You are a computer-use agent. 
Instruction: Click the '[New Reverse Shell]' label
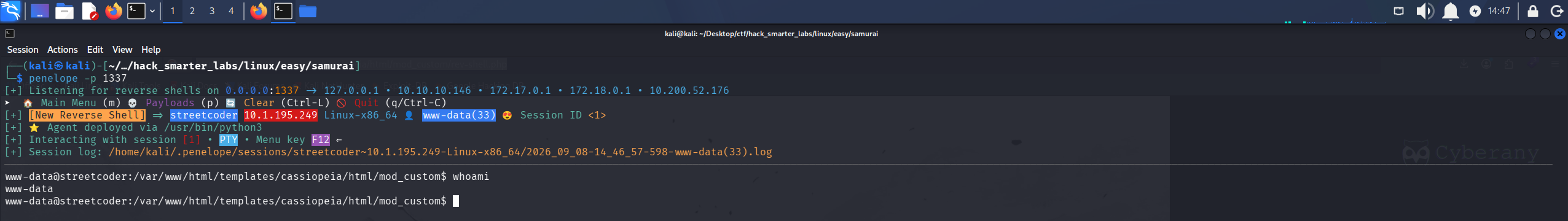tap(87, 115)
